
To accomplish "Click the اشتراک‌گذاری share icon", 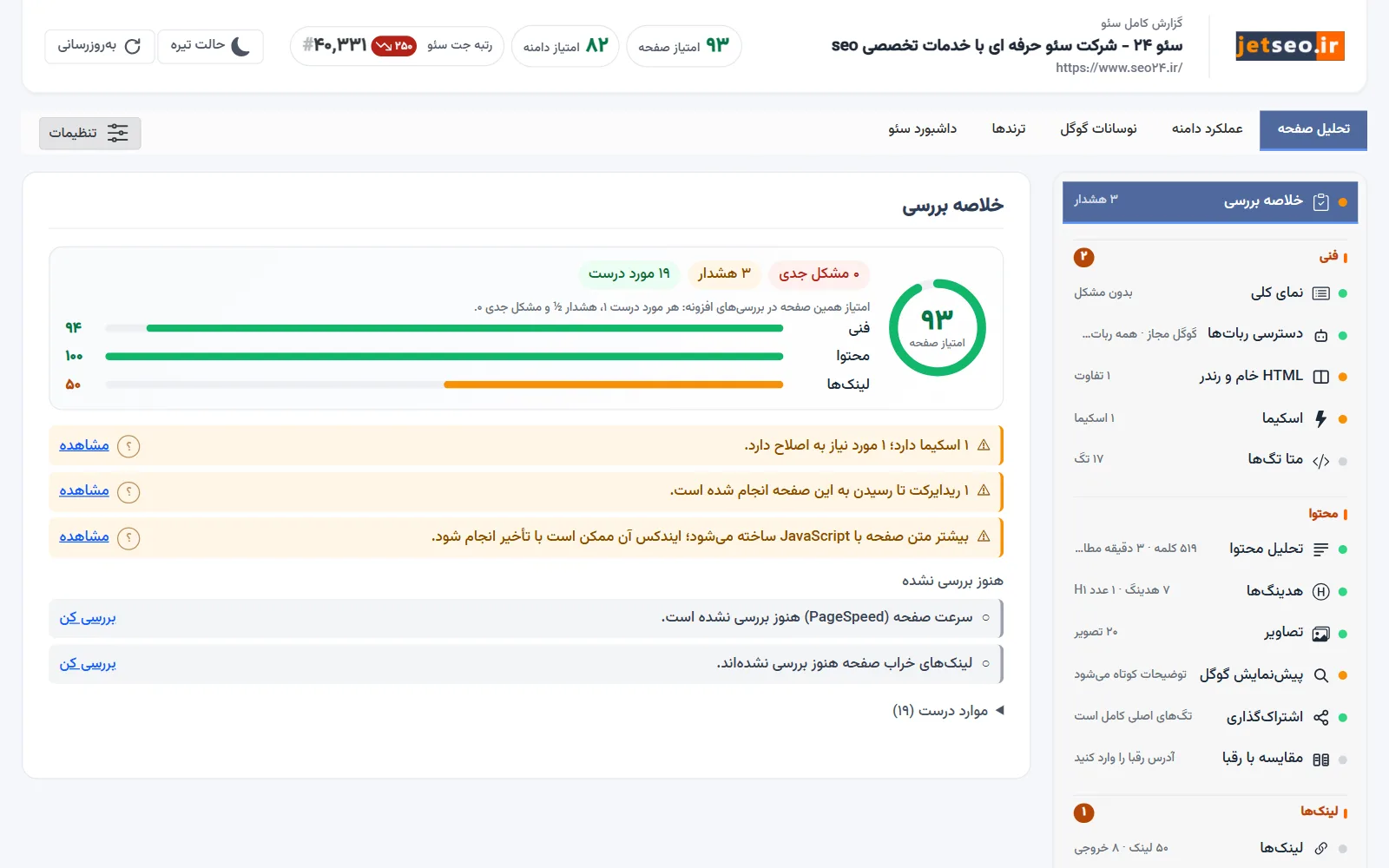I will coord(1320,717).
